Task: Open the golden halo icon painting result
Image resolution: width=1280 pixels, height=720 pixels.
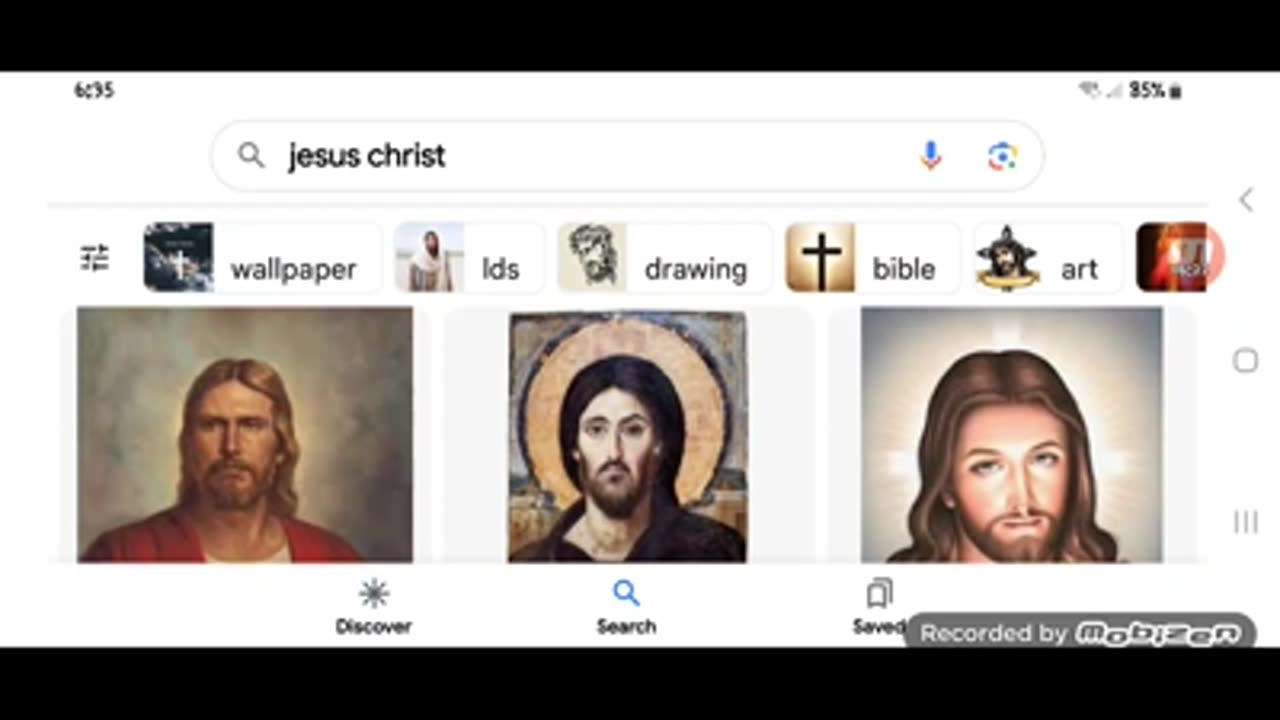Action: point(627,436)
